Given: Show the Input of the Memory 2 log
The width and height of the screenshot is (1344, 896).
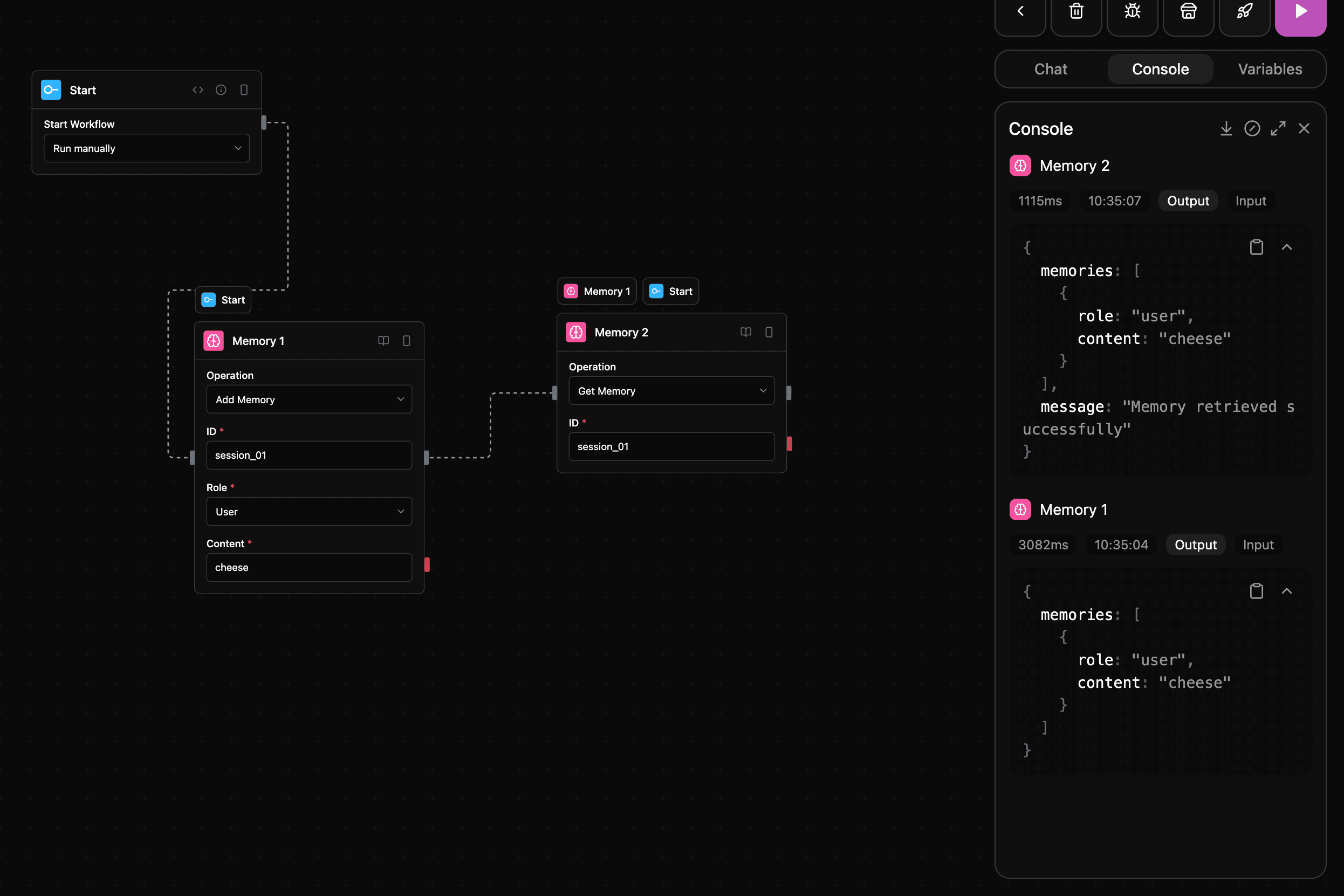Looking at the screenshot, I should 1250,201.
